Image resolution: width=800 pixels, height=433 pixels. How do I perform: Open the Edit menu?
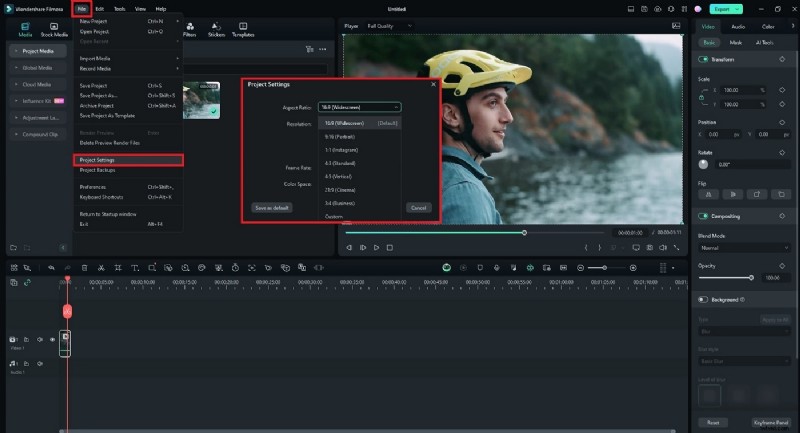(x=99, y=9)
